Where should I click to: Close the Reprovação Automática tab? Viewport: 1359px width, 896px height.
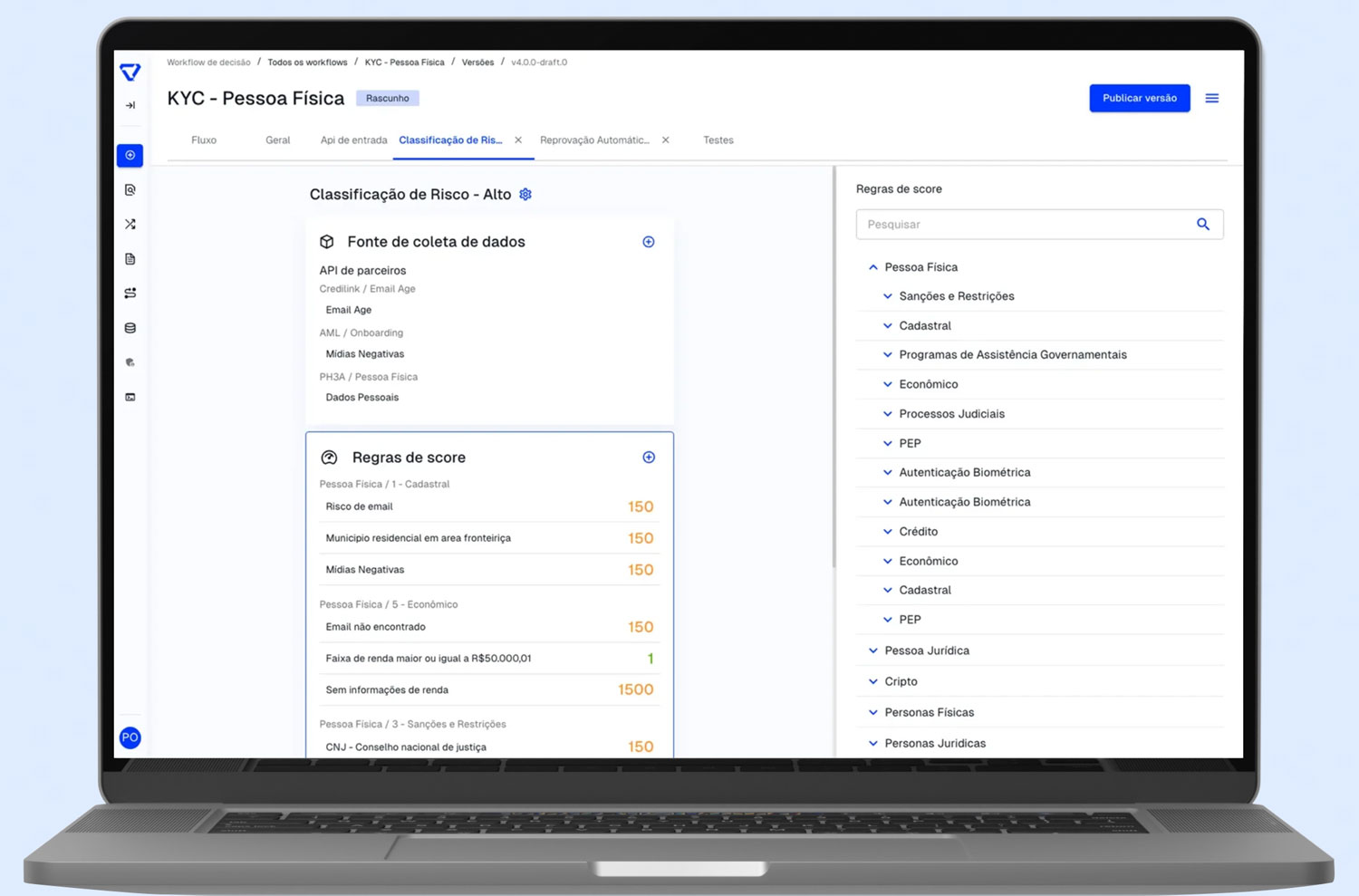tap(666, 140)
